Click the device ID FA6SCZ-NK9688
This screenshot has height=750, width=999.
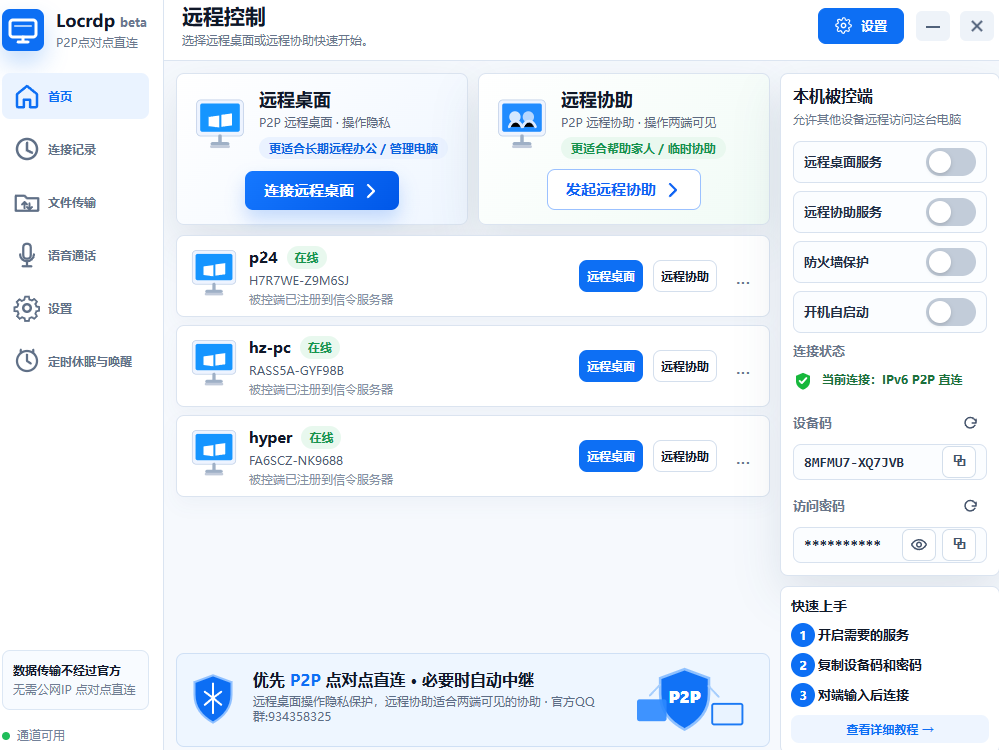coord(296,460)
